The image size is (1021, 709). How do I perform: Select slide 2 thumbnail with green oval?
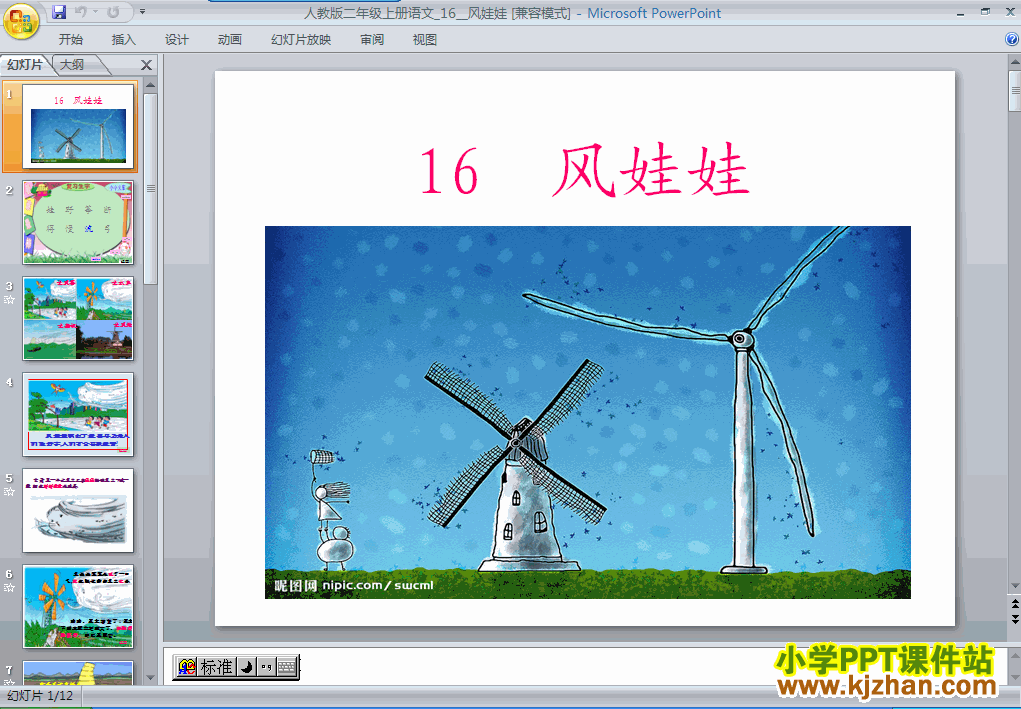pos(78,223)
